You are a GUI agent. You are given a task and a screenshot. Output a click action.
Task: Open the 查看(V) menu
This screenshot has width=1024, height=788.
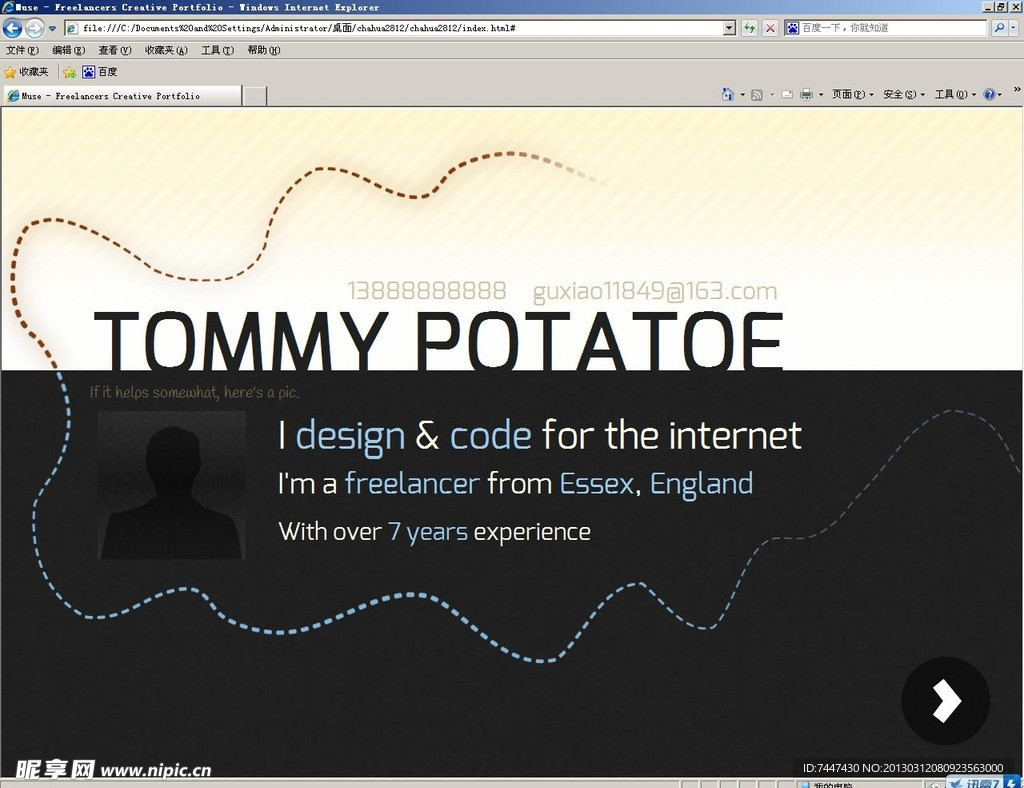[x=115, y=50]
